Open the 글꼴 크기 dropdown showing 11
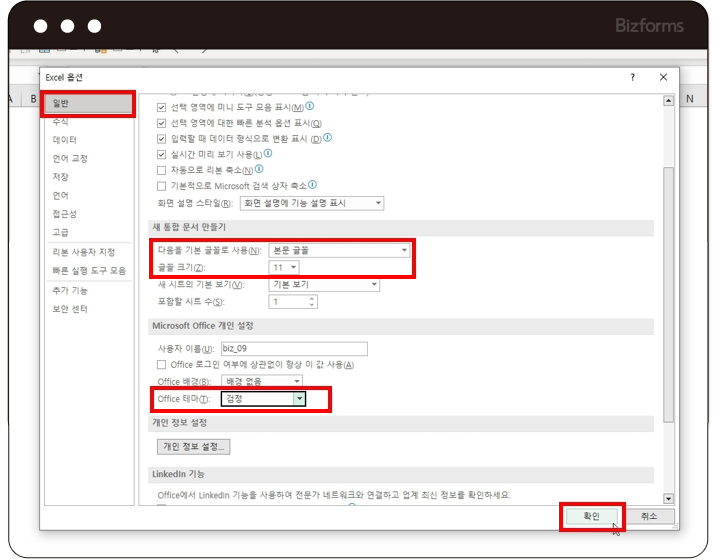This screenshot has width=715, height=560. pyautogui.click(x=284, y=268)
